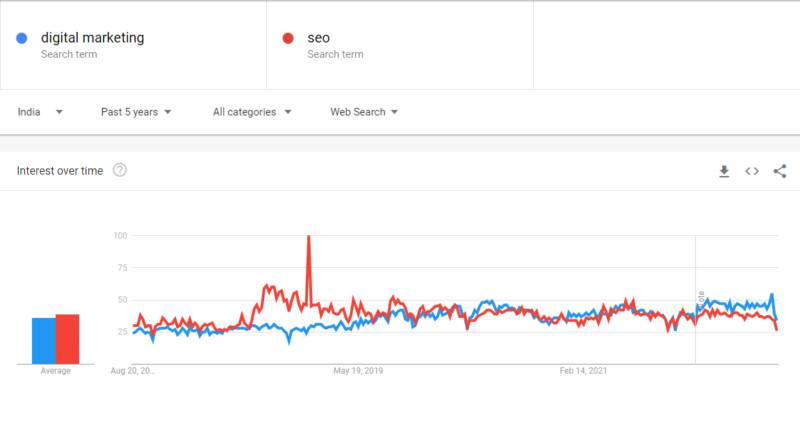Click the Feb 14, 2021 axis label
Viewport: 800px width, 423px height.
click(x=583, y=371)
